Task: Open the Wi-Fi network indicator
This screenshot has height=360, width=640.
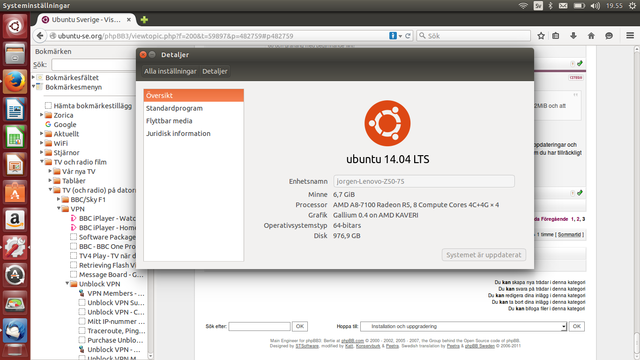Action: tap(523, 6)
